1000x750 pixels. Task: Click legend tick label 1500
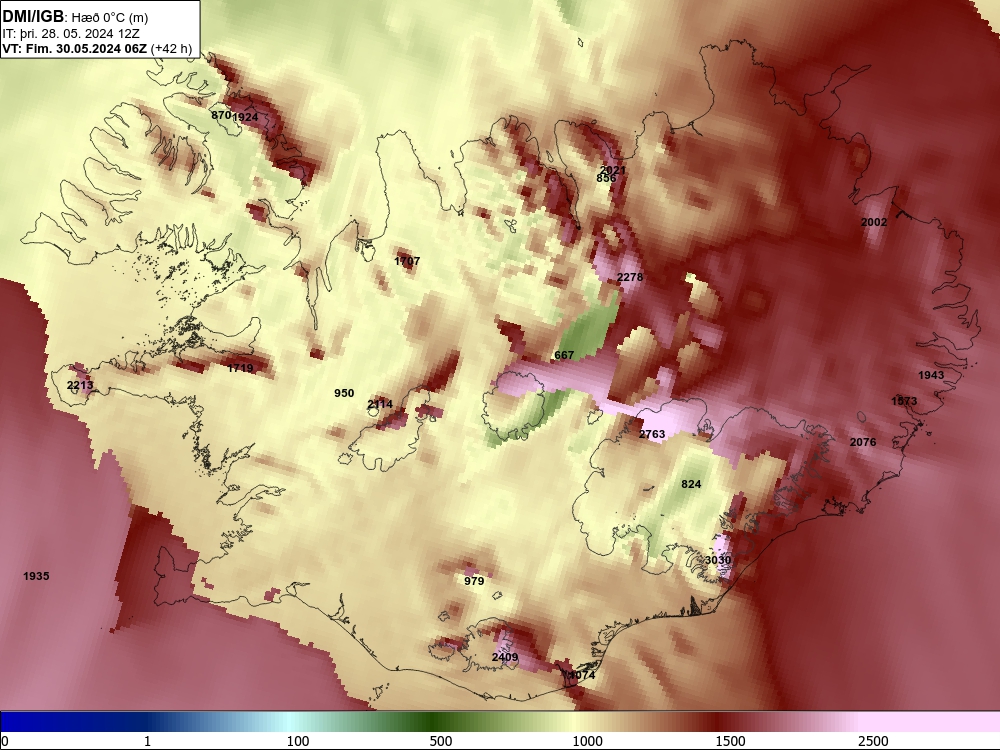click(730, 741)
